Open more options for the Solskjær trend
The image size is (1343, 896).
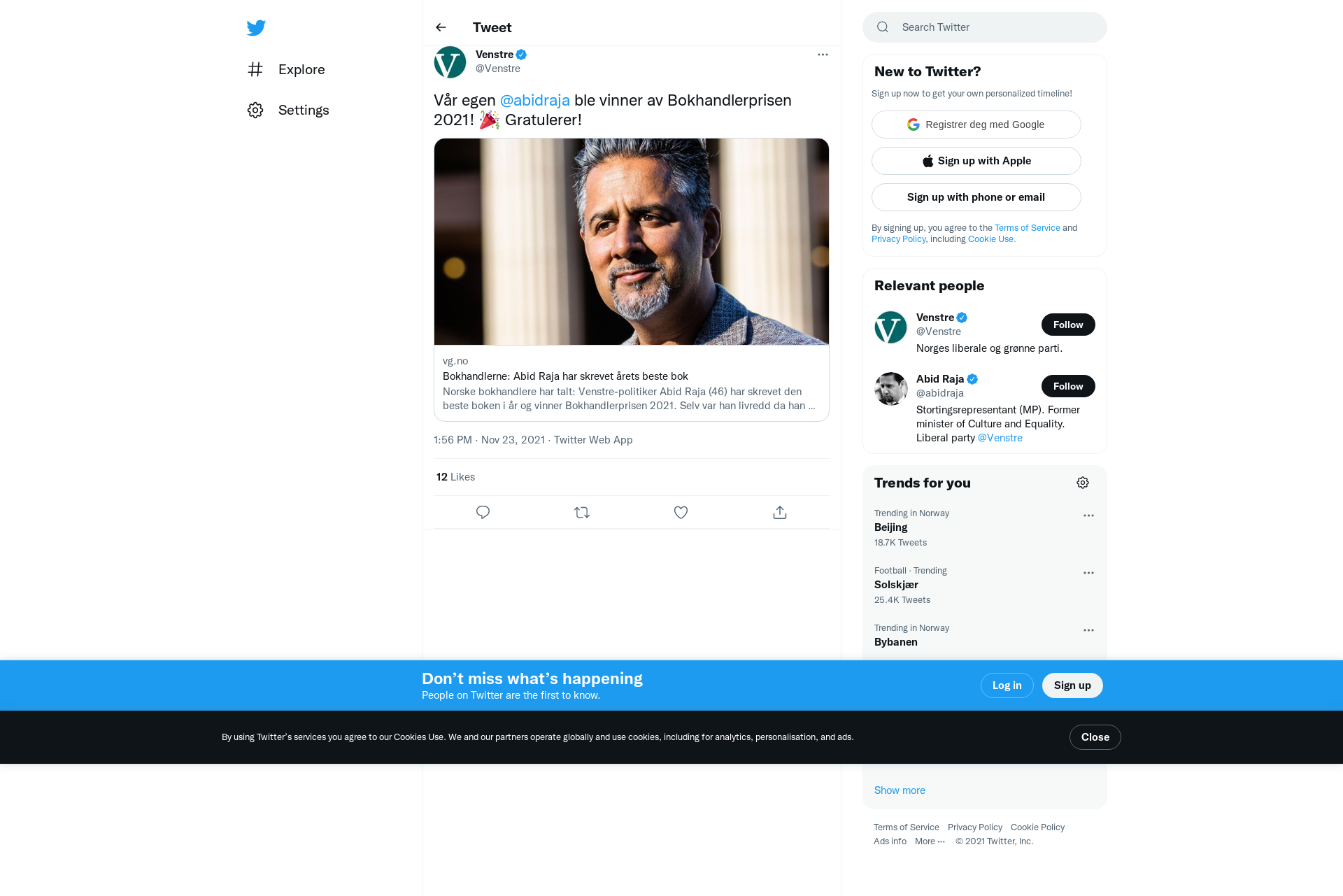[x=1088, y=573]
